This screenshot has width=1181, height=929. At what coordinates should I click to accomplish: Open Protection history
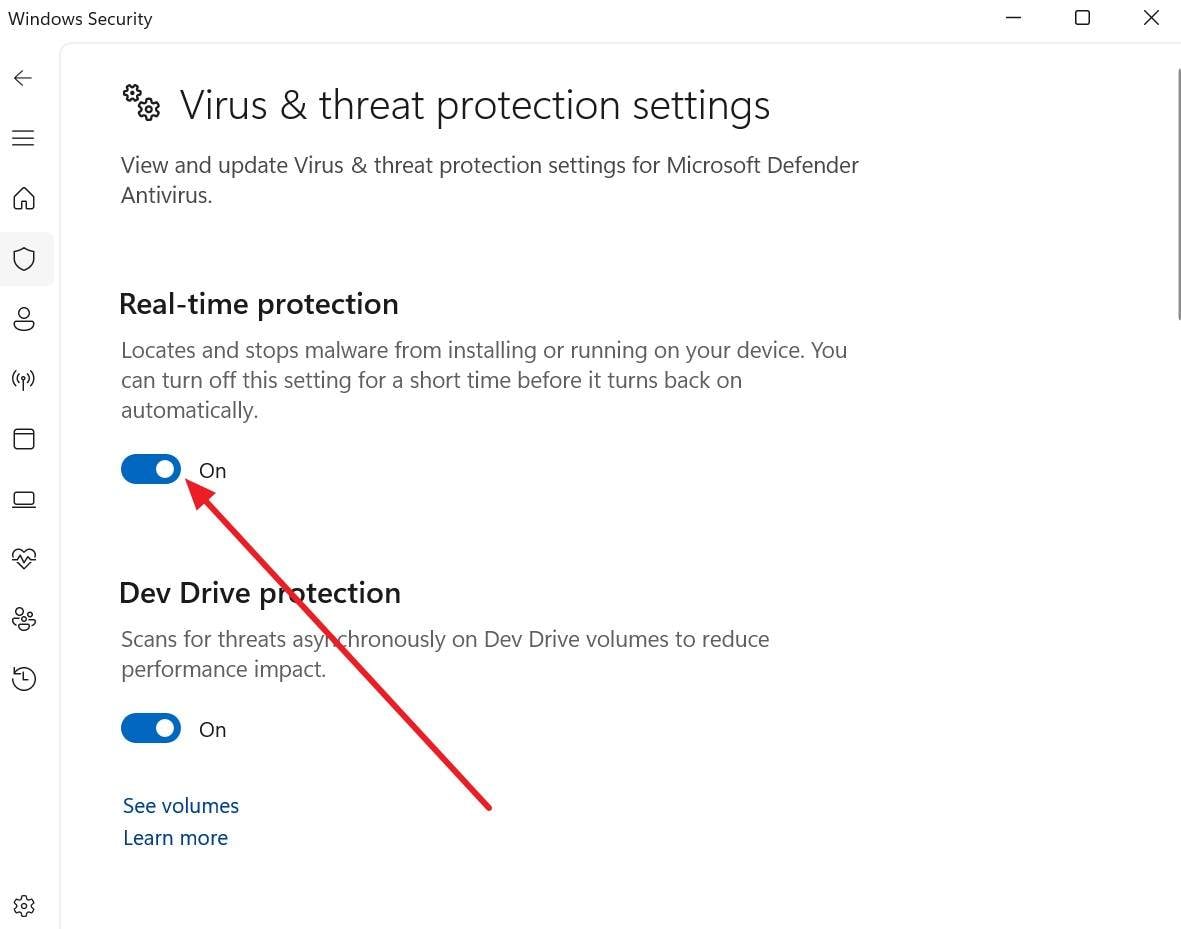pyautogui.click(x=23, y=679)
